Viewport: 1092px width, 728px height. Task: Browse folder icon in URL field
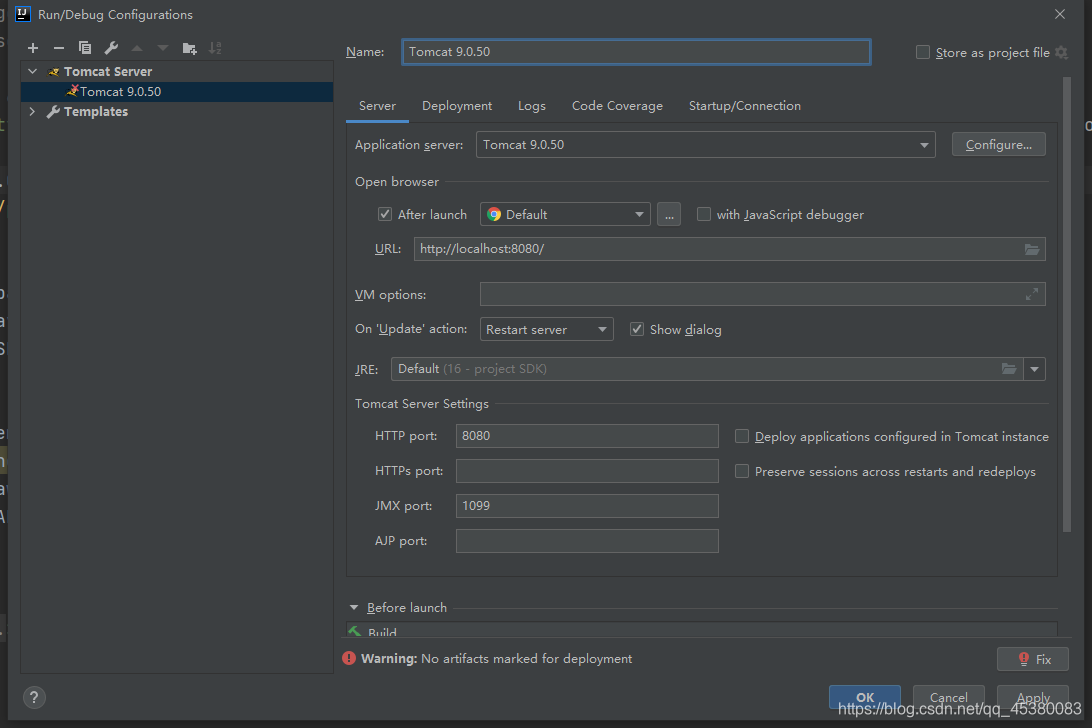[x=1032, y=249]
